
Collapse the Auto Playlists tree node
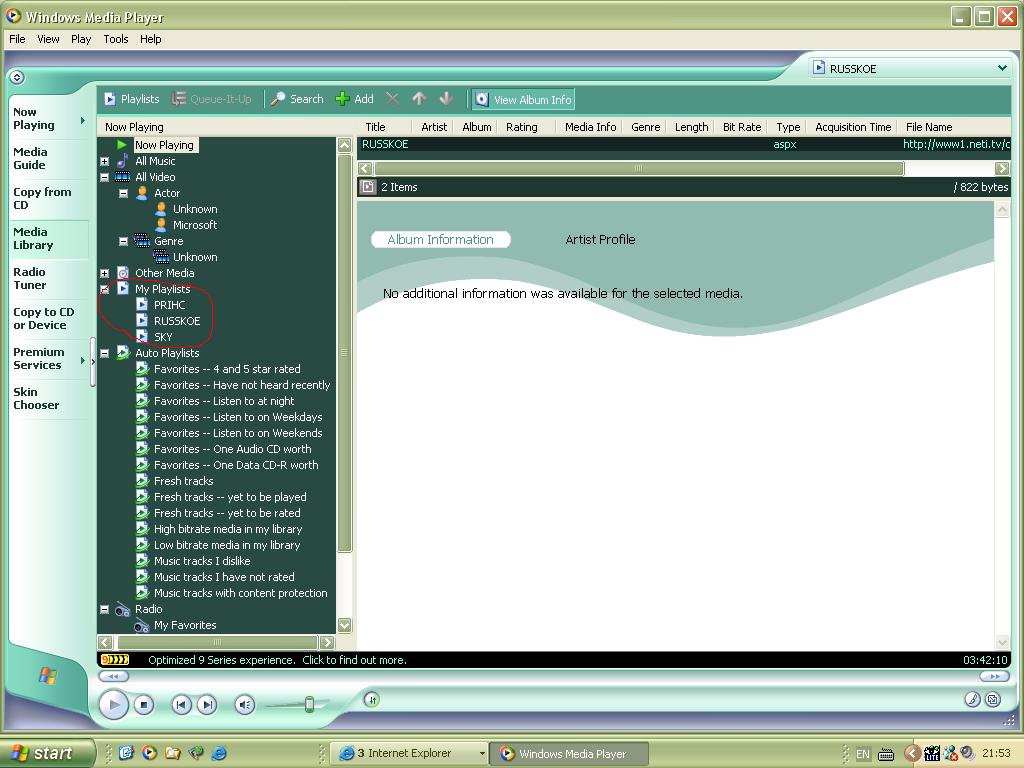click(104, 353)
